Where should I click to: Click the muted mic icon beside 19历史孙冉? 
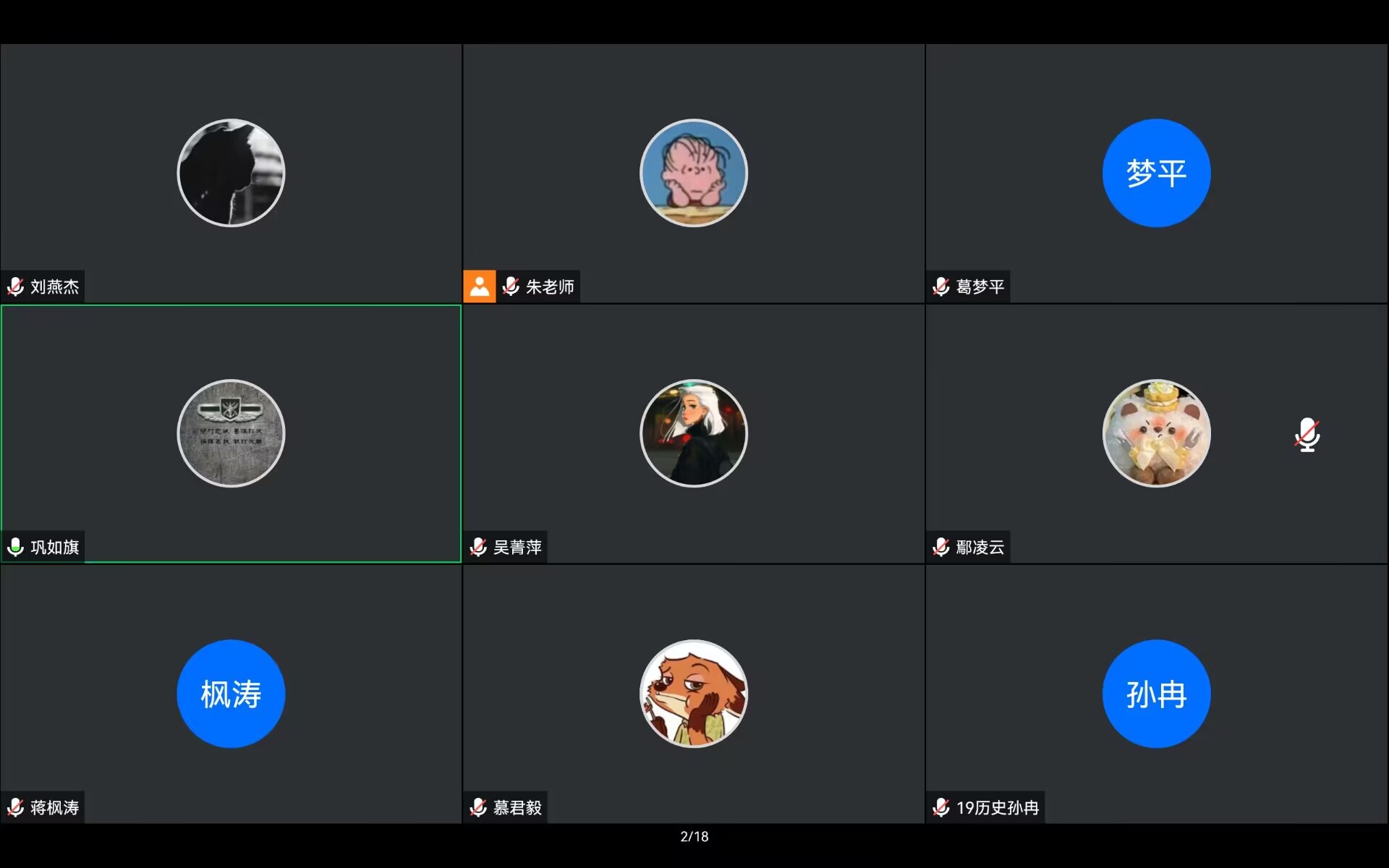[941, 807]
